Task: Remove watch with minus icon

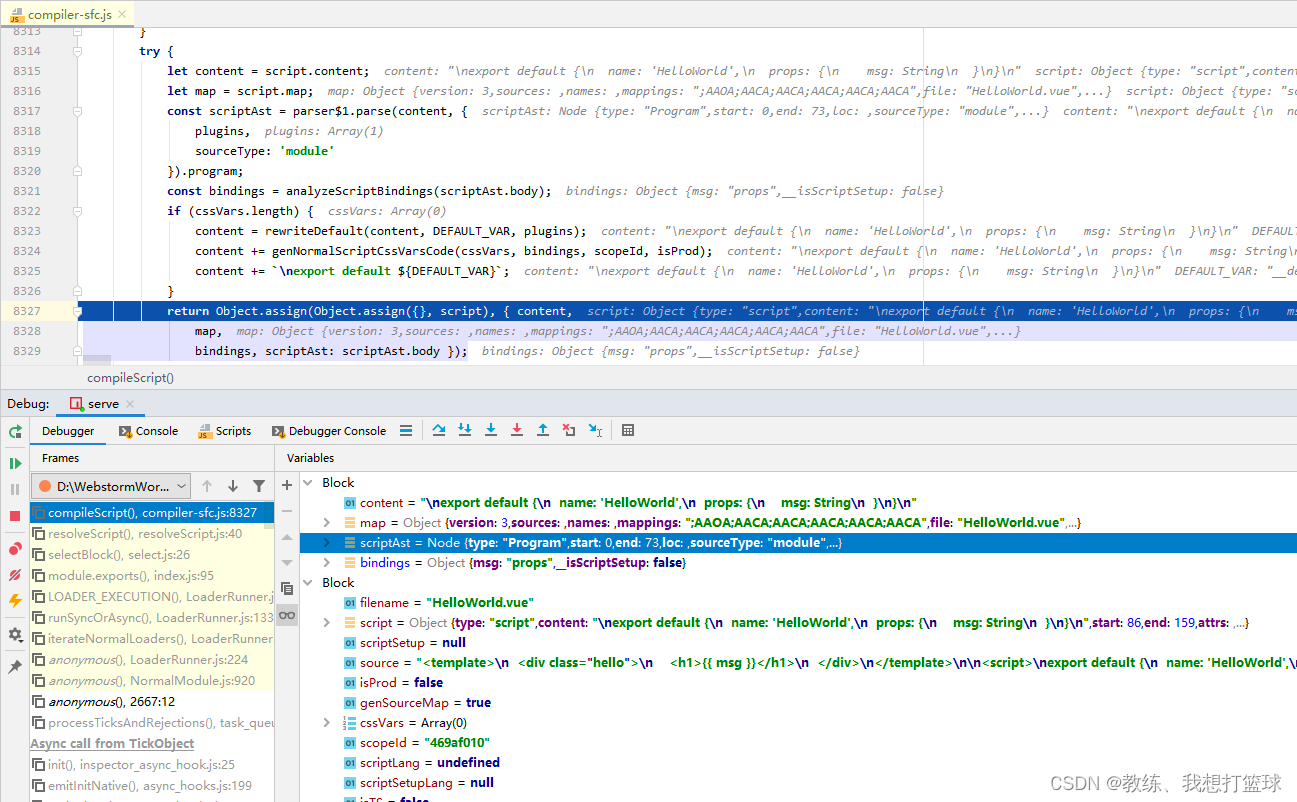Action: coord(287,511)
